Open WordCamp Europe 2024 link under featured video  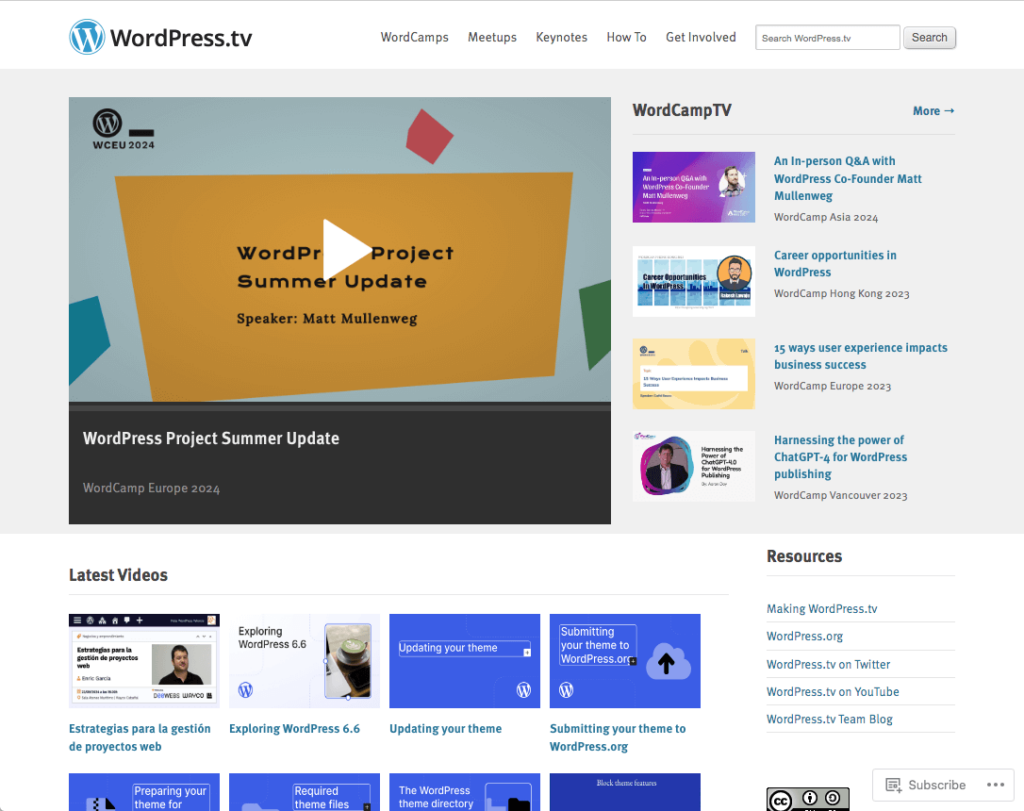point(151,488)
